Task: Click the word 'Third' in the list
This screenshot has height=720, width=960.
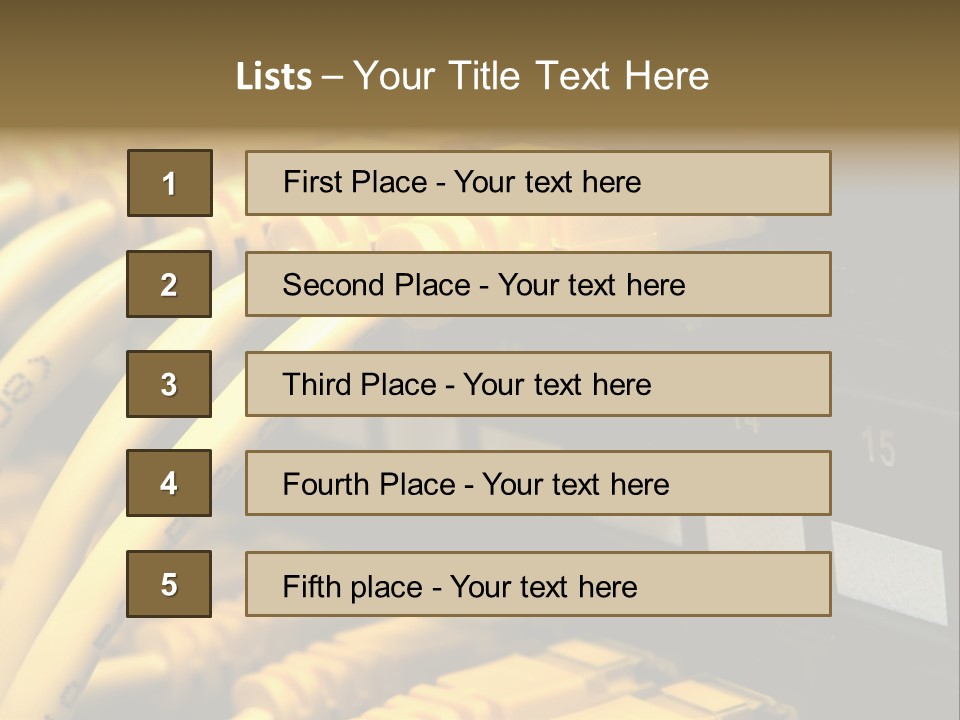Action: tap(319, 385)
